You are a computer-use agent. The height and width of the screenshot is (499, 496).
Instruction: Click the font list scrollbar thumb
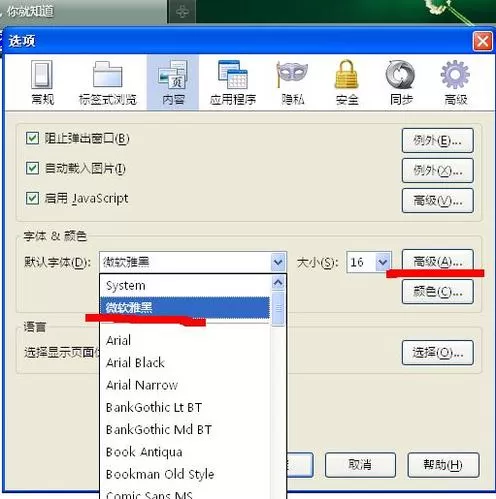(x=278, y=309)
